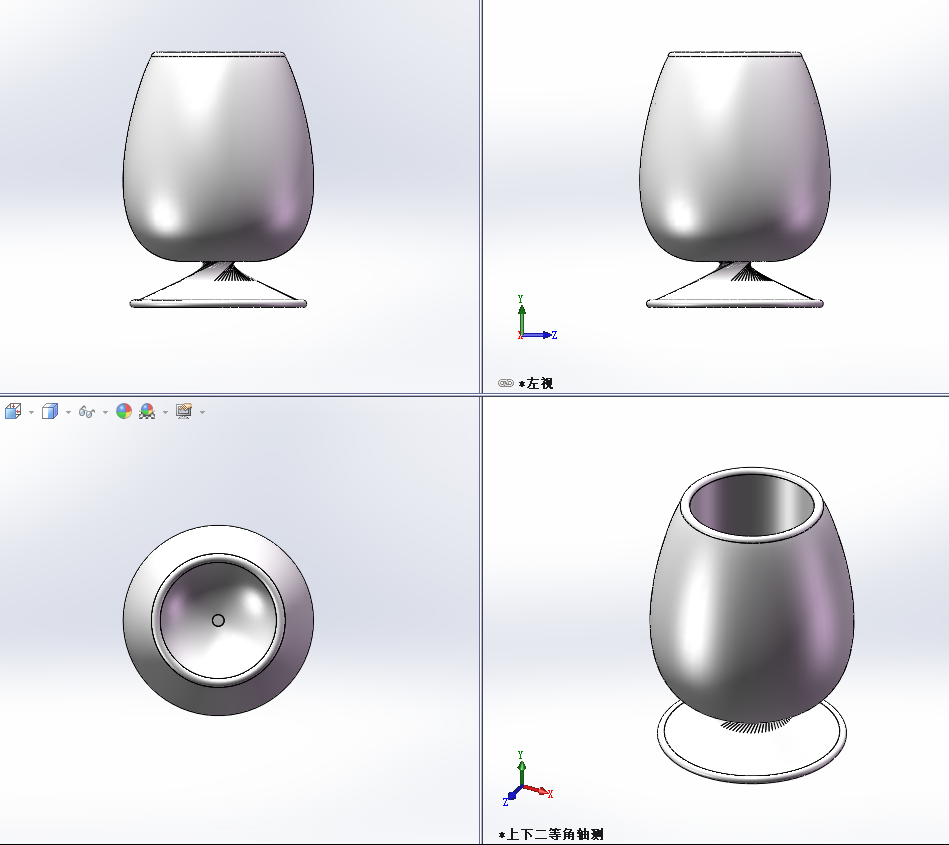The height and width of the screenshot is (845, 949).
Task: Click the coordinate triad in the left view
Action: point(537,318)
